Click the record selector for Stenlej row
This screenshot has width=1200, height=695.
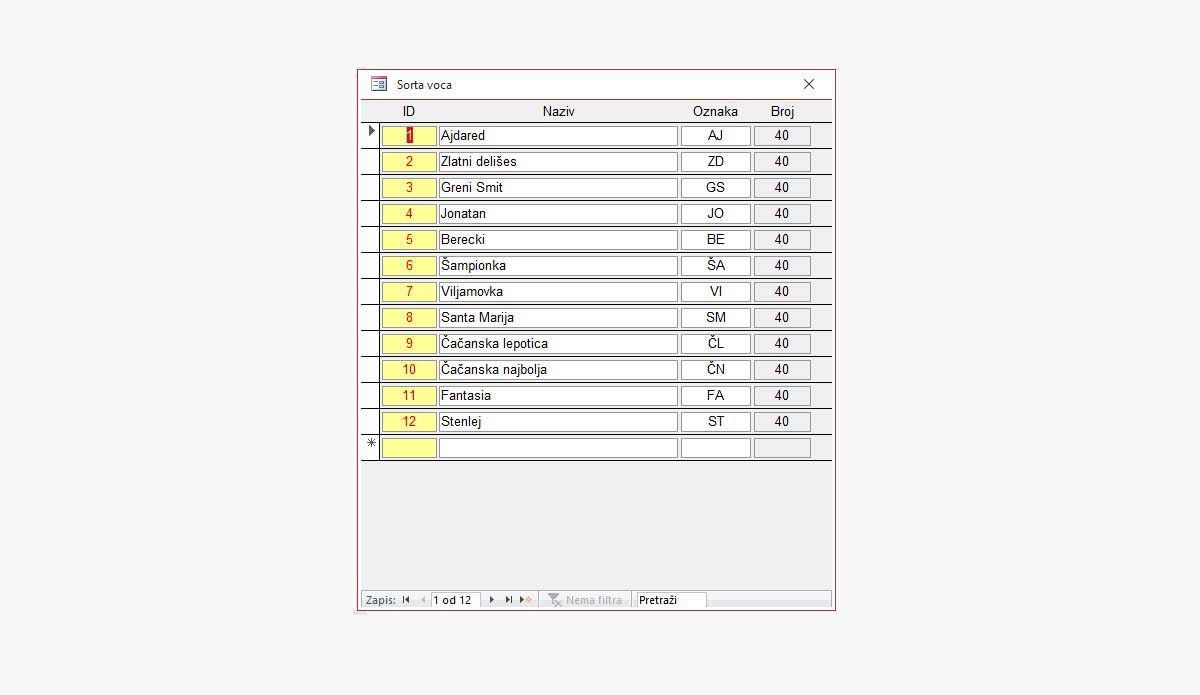point(371,421)
